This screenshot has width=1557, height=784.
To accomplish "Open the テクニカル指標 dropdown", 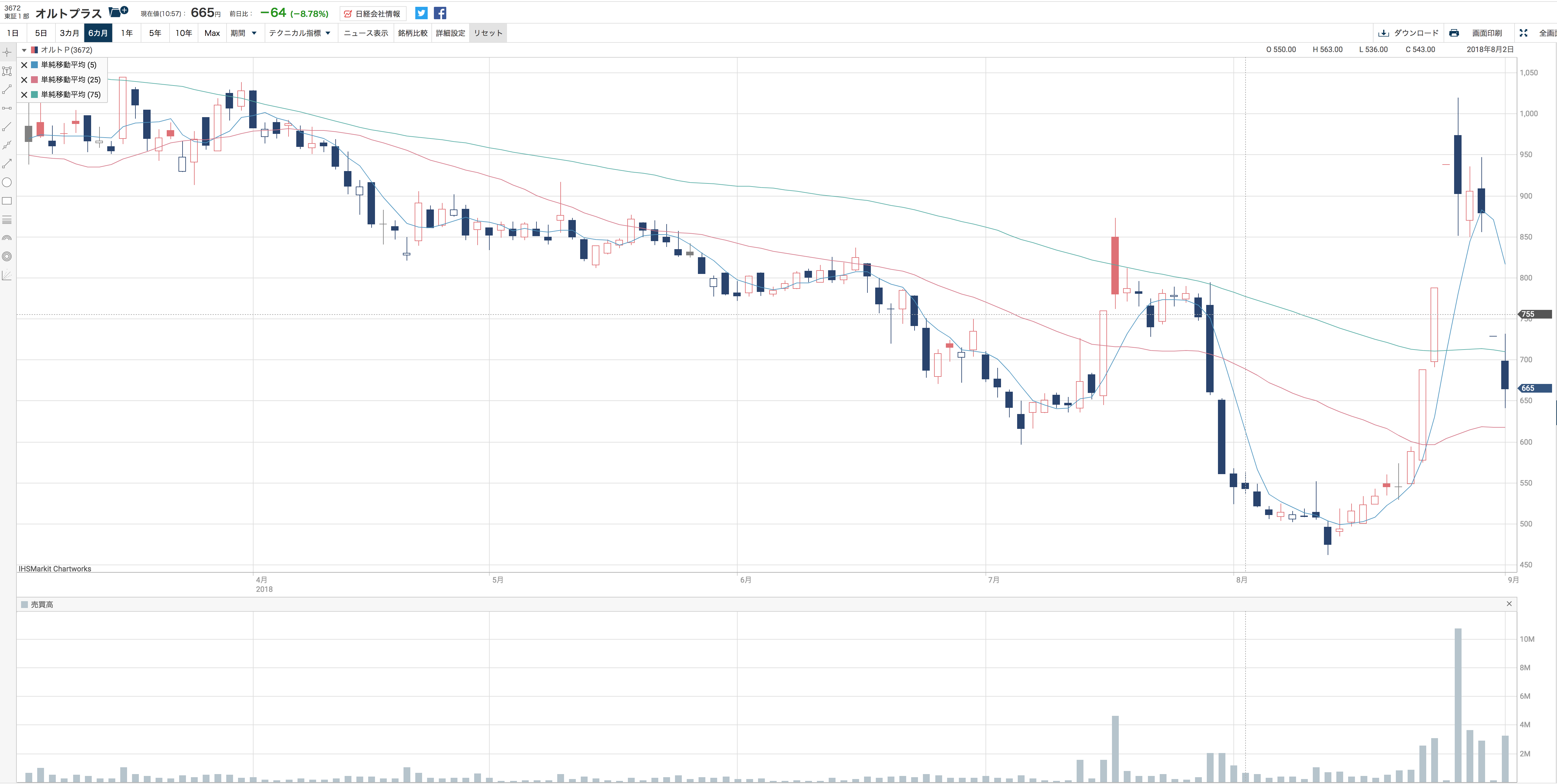I will point(300,33).
